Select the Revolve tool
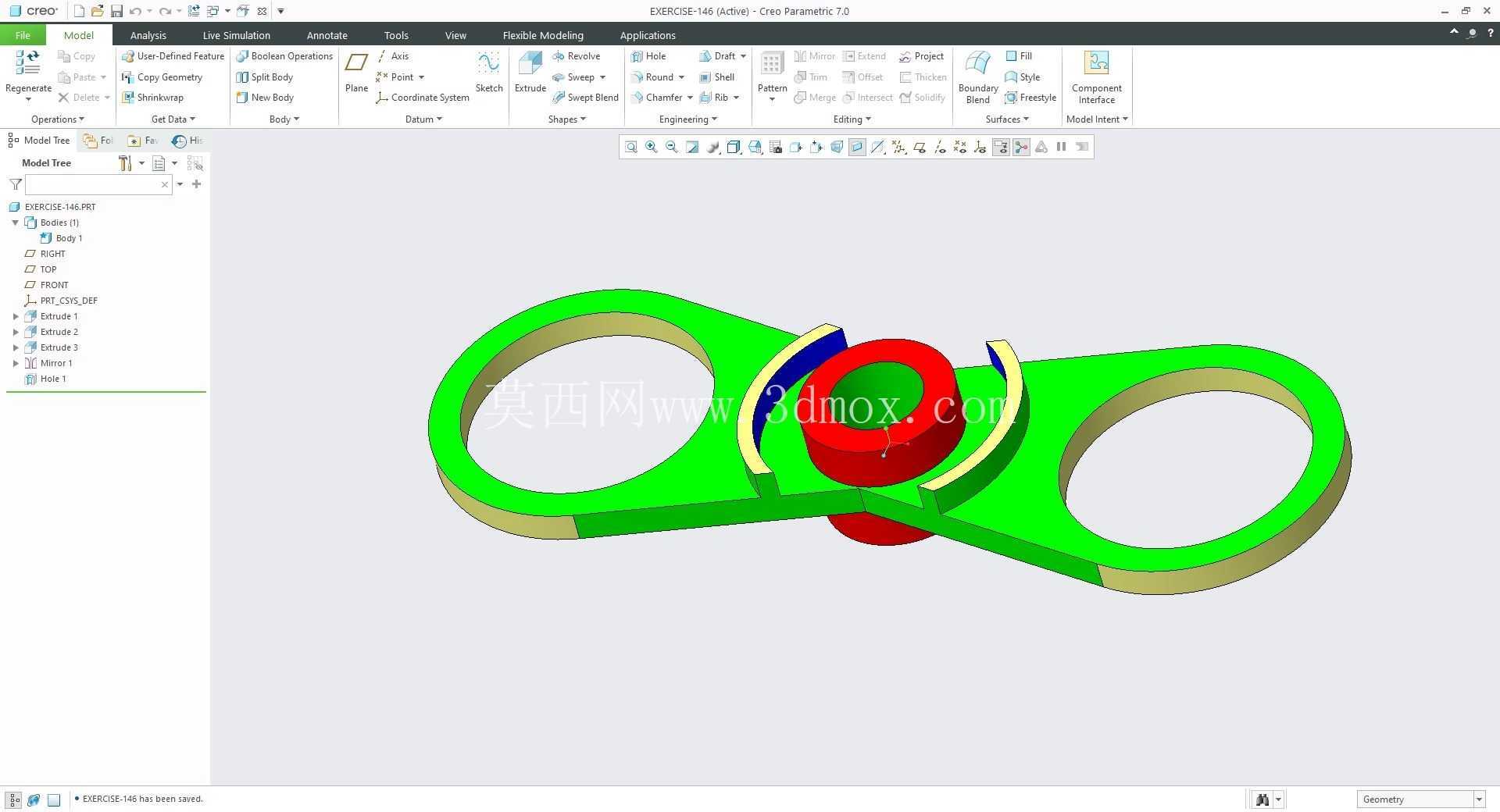This screenshot has width=1500, height=812. click(x=576, y=56)
